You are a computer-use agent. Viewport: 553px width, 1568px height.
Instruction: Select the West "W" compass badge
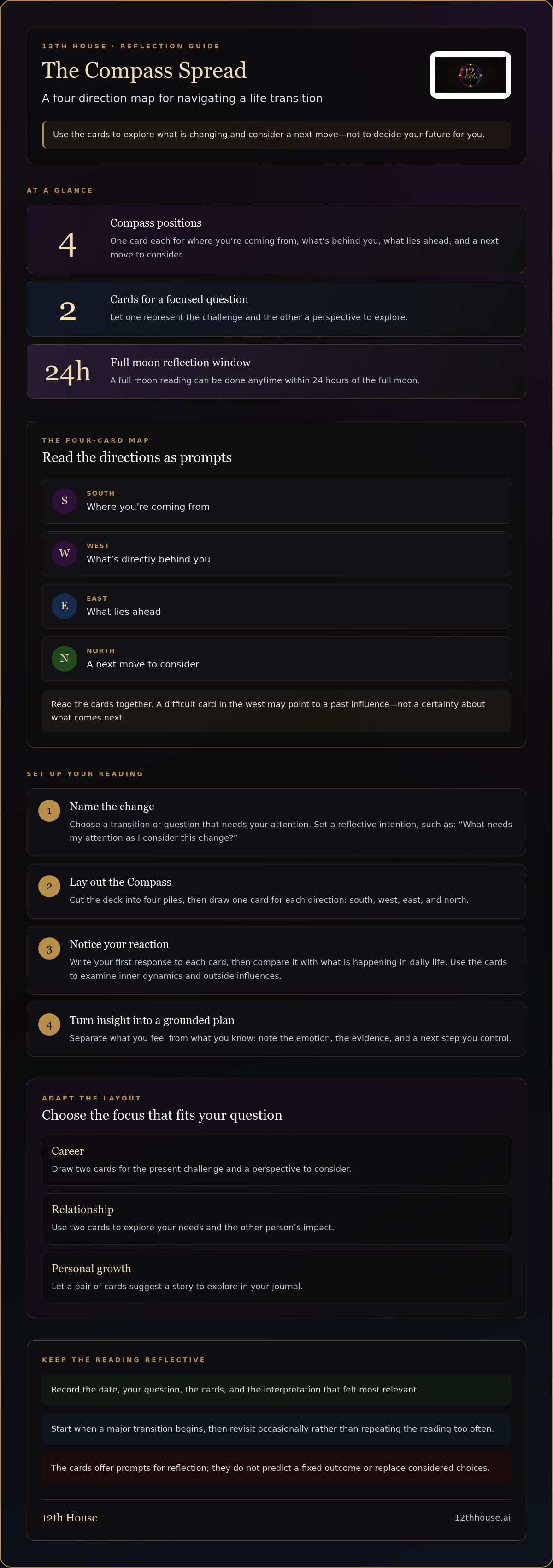pyautogui.click(x=65, y=553)
